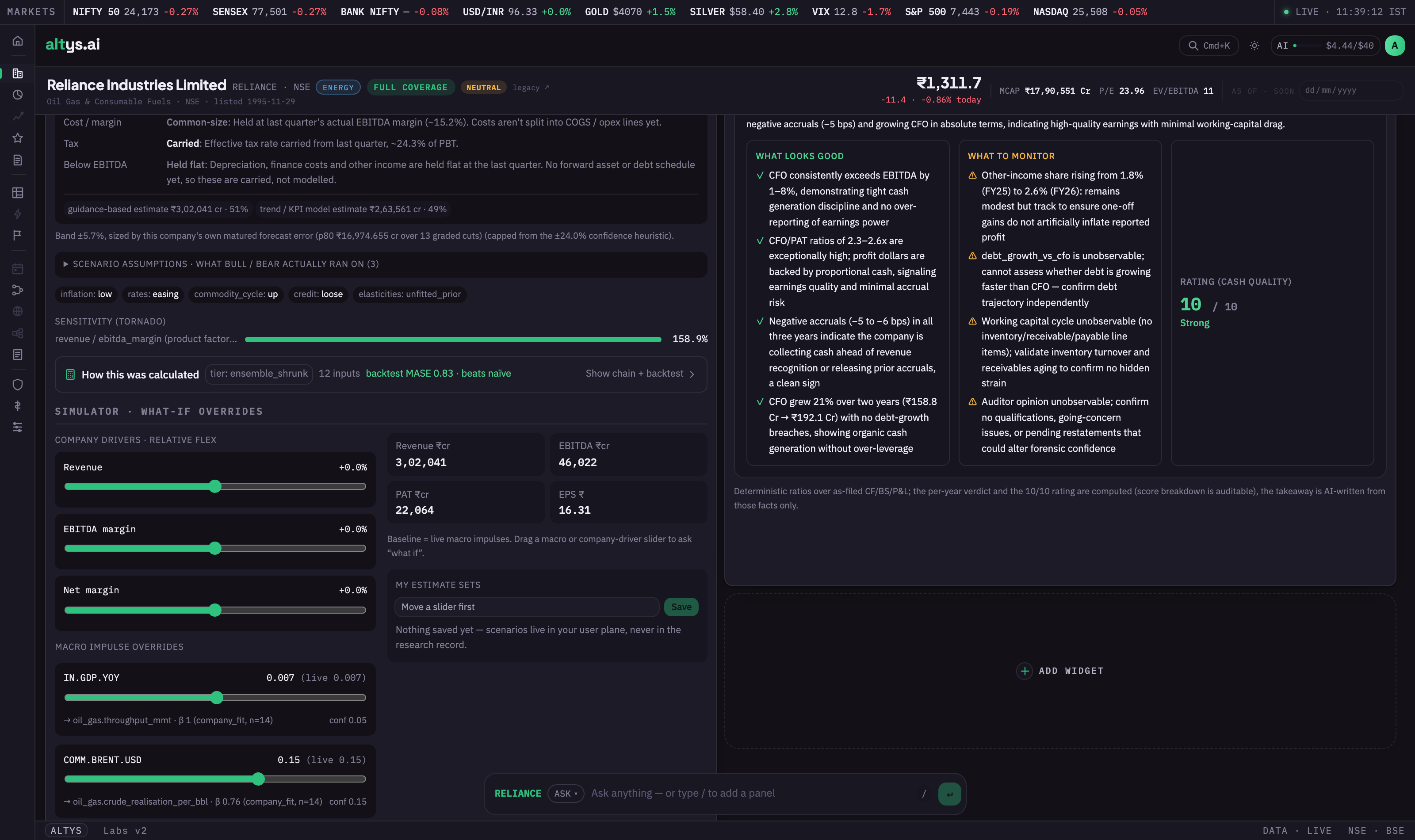The image size is (1415, 840).
Task: Click the 'credit: loose' chip
Action: pyautogui.click(x=318, y=294)
